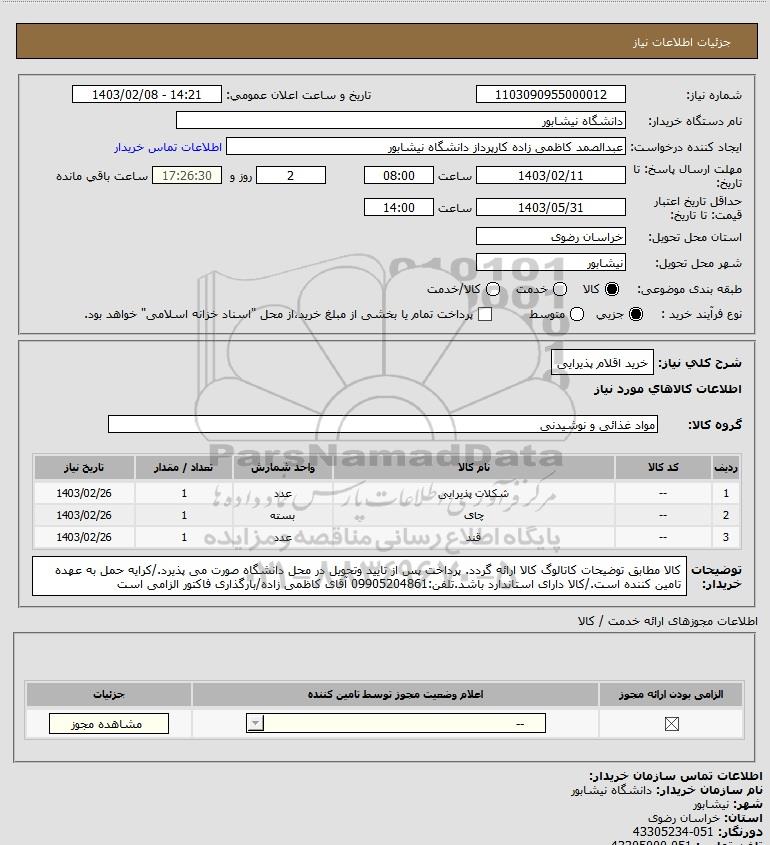Viewport: 770px width, 845px height.
Task: Click the شرح کلی نیاز field خرید اقلام پذیرایی
Action: 602,363
